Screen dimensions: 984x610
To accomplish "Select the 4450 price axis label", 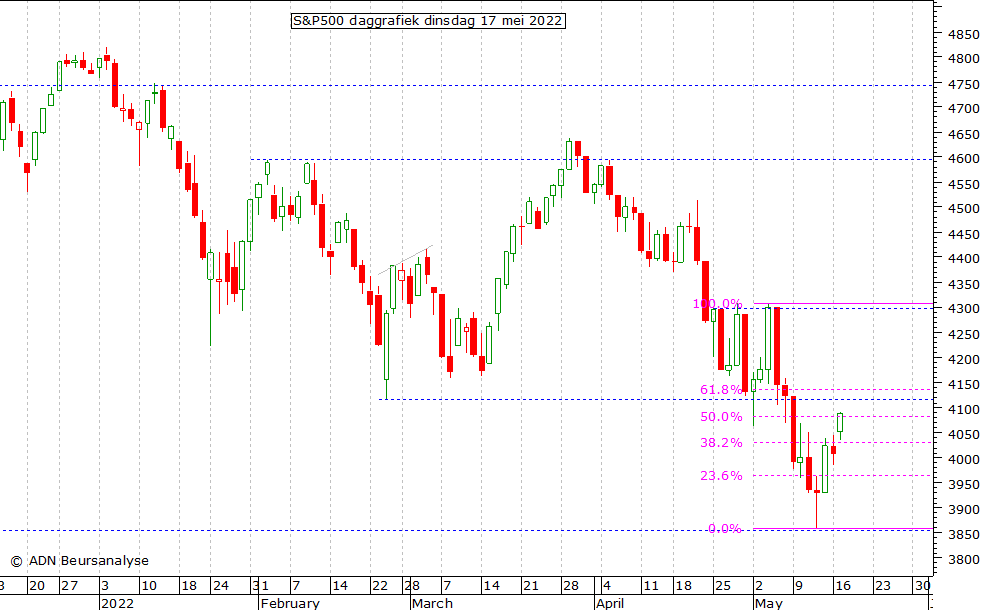I will 963,235.
